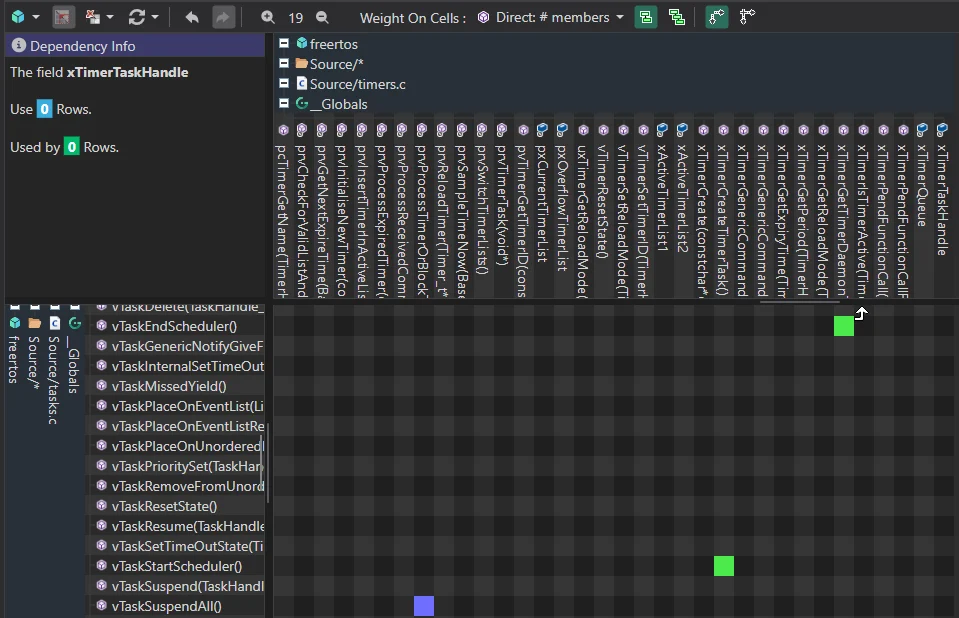Select the vTaskPlaceOnEventList row
959x618 pixels.
click(x=177, y=406)
